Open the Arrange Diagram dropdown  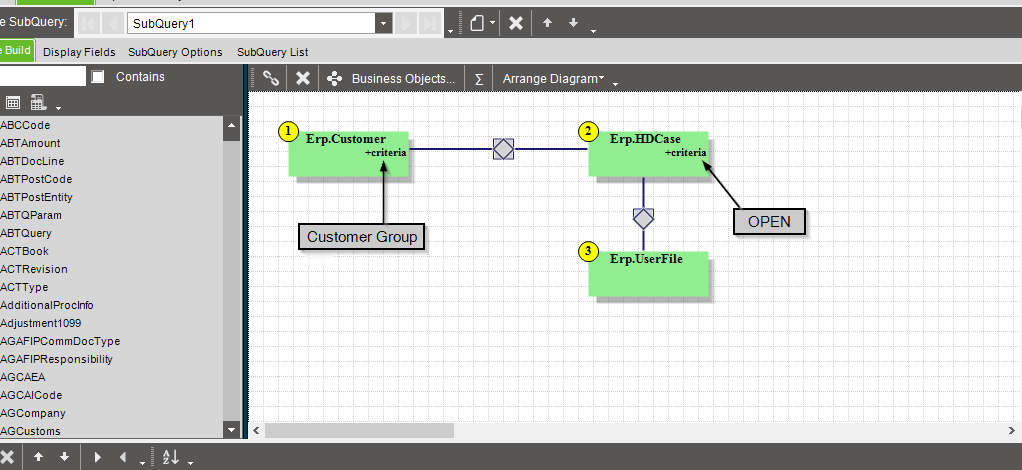(x=553, y=78)
